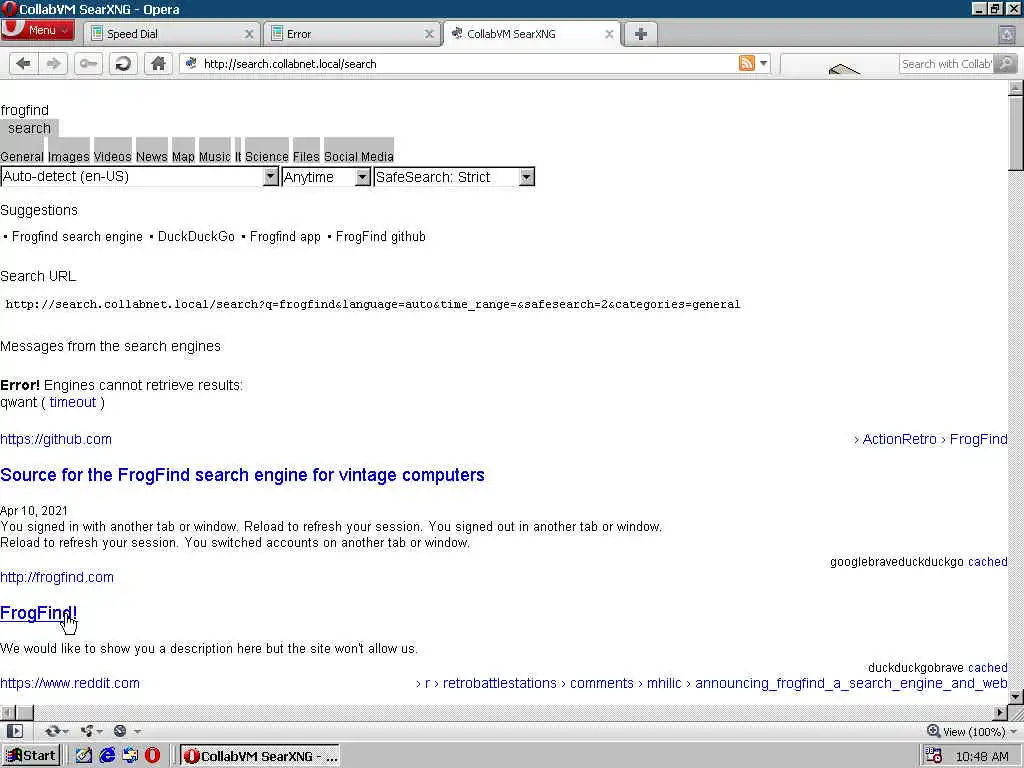Open cached link for googlebraveduckduckgo result
The width and height of the screenshot is (1024, 768).
click(987, 562)
